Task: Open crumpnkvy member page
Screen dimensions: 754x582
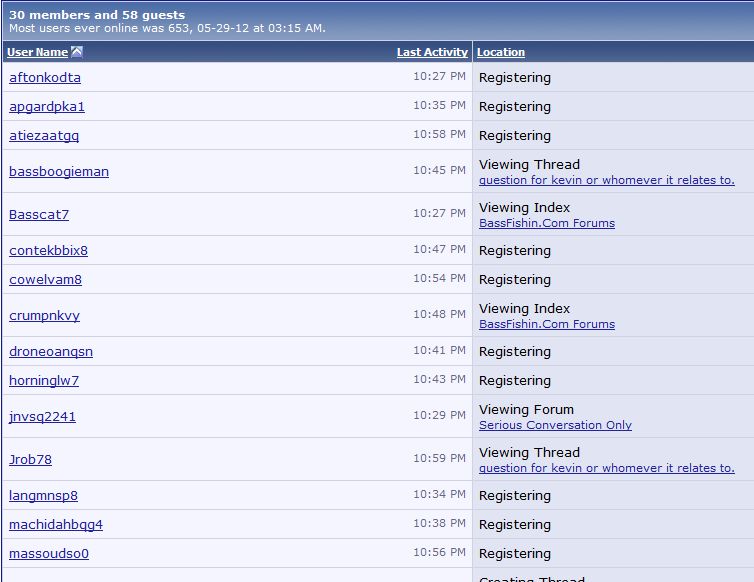Action: click(44, 316)
